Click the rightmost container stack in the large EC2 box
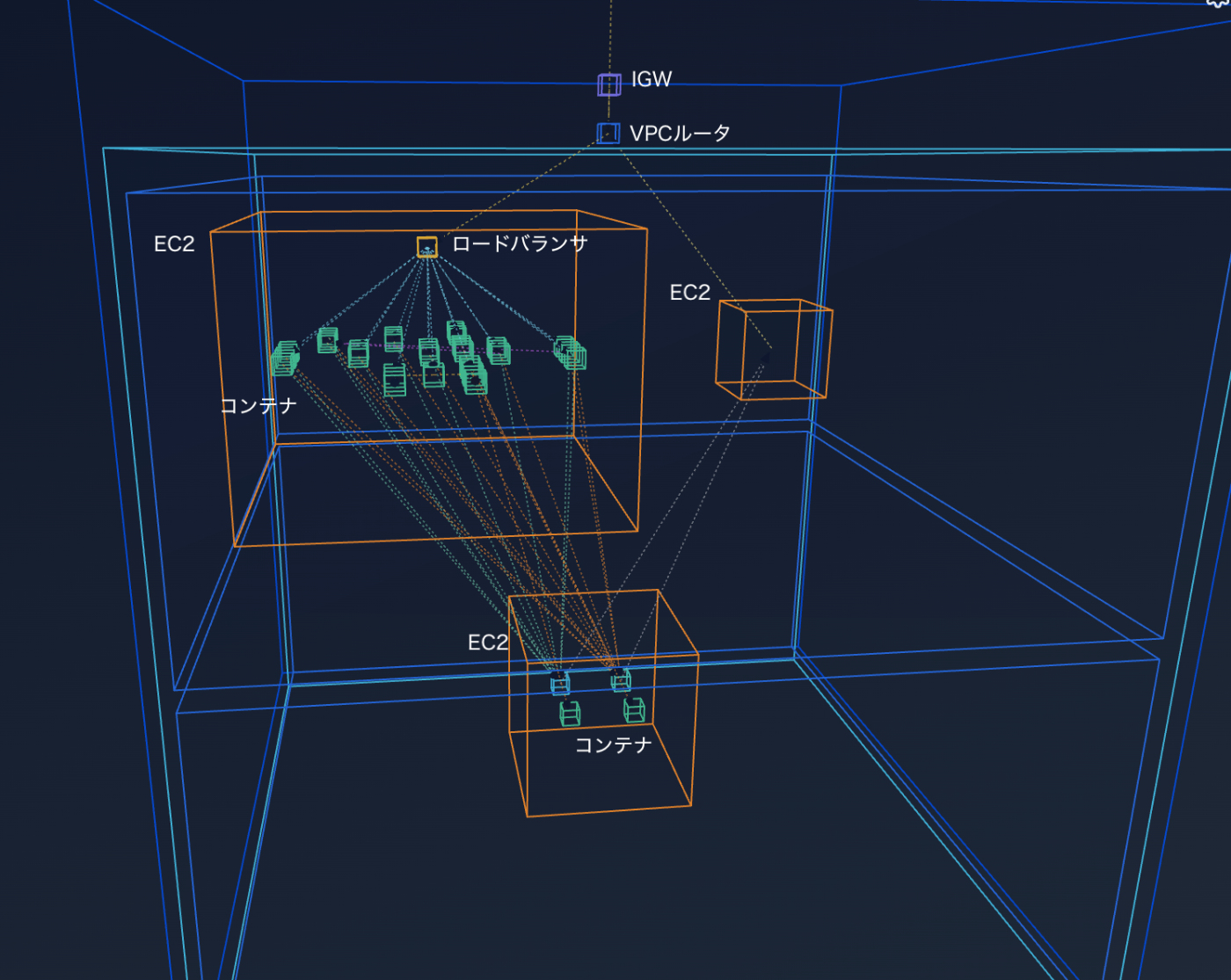 [x=571, y=352]
